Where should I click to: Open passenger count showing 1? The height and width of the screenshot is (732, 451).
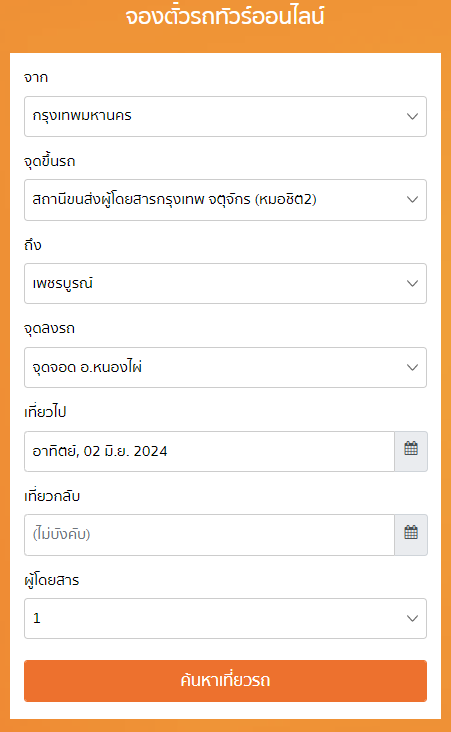(x=226, y=619)
